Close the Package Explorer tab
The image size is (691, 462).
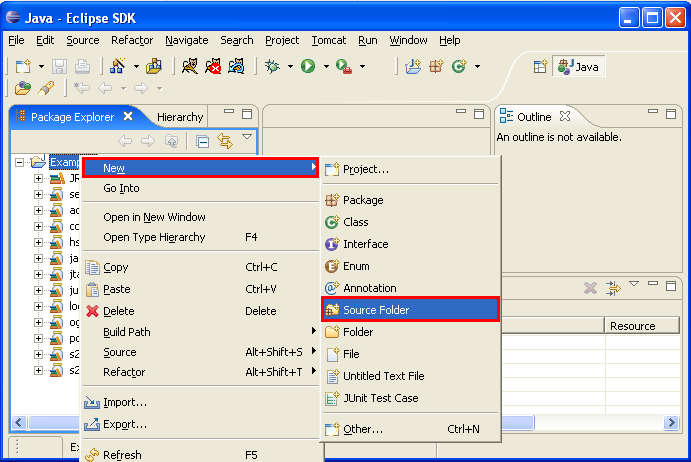125,117
